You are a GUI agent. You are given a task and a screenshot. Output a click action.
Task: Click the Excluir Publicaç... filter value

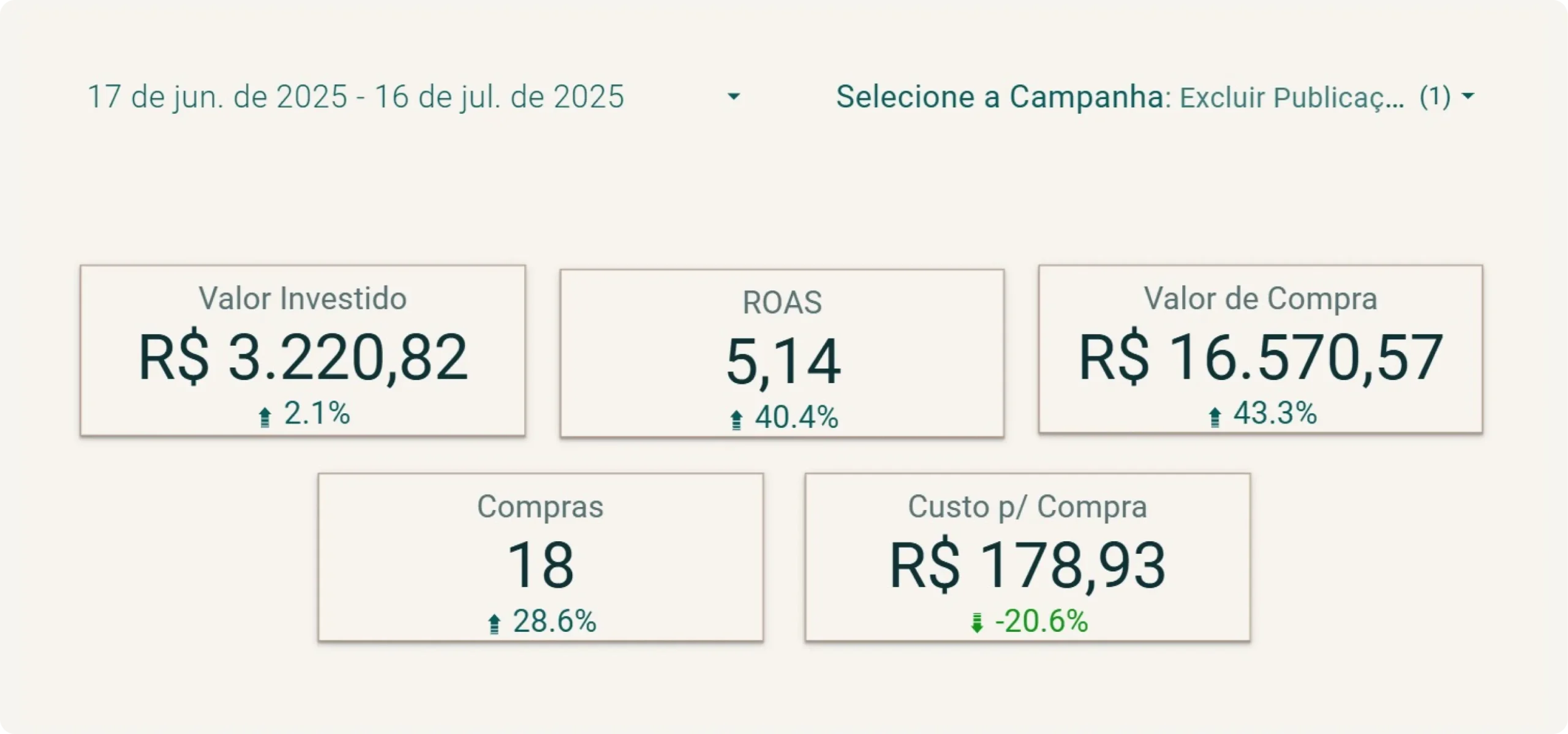(1292, 98)
